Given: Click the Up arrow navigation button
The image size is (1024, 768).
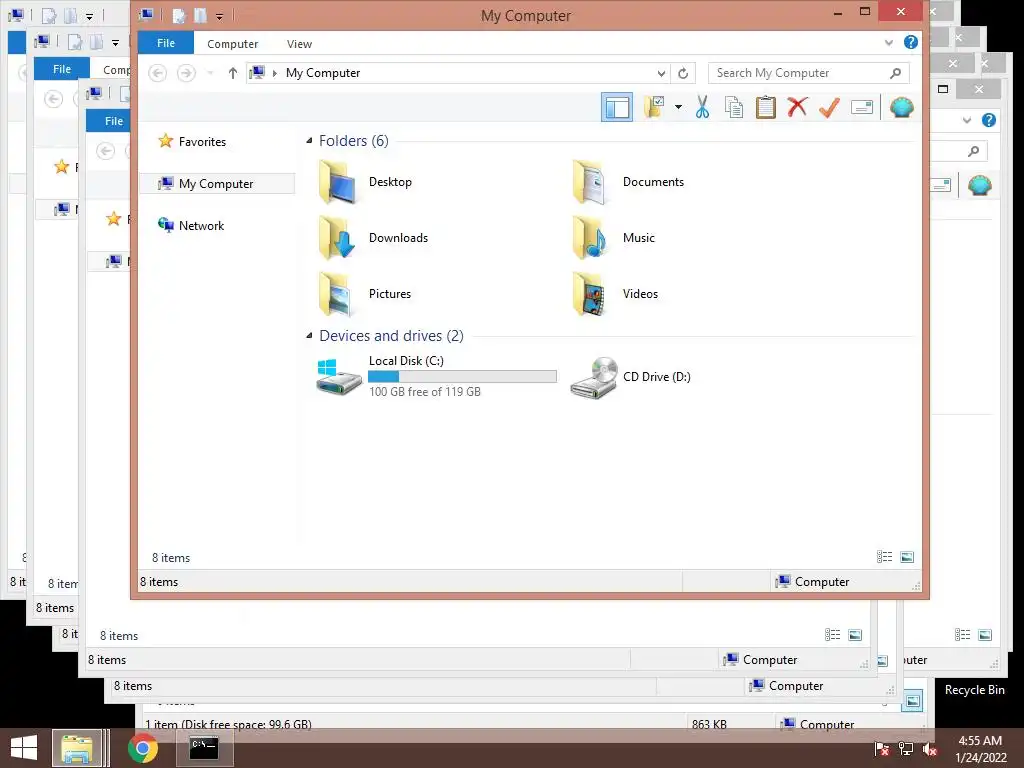Looking at the screenshot, I should tap(232, 73).
